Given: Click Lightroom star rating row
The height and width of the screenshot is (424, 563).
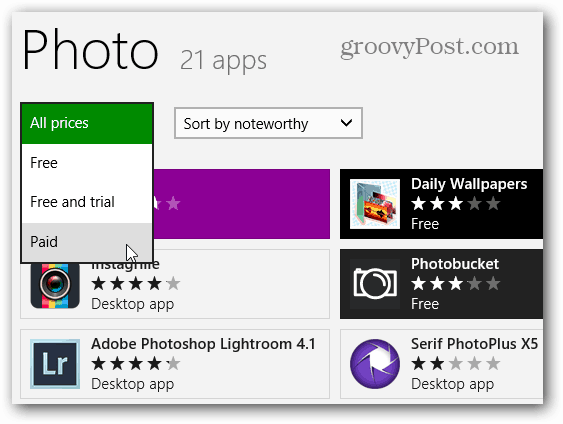Looking at the screenshot, I should tap(136, 364).
